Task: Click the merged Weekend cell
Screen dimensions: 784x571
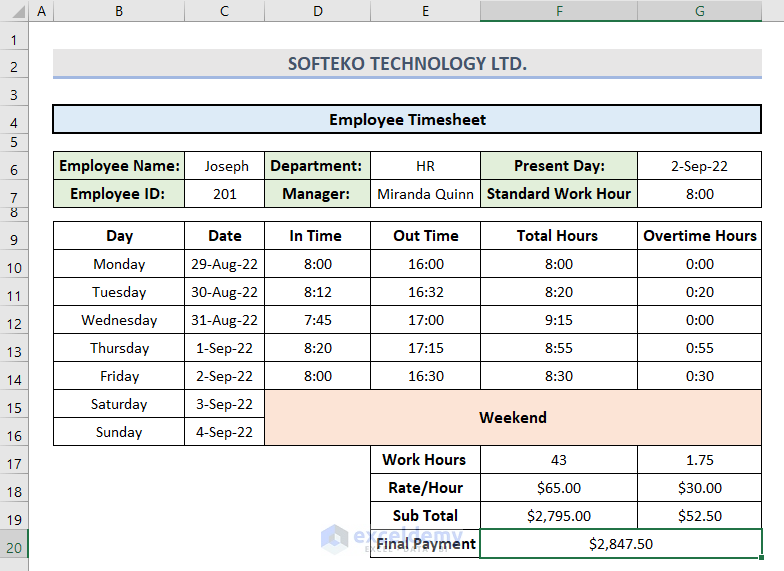Action: pyautogui.click(x=513, y=418)
